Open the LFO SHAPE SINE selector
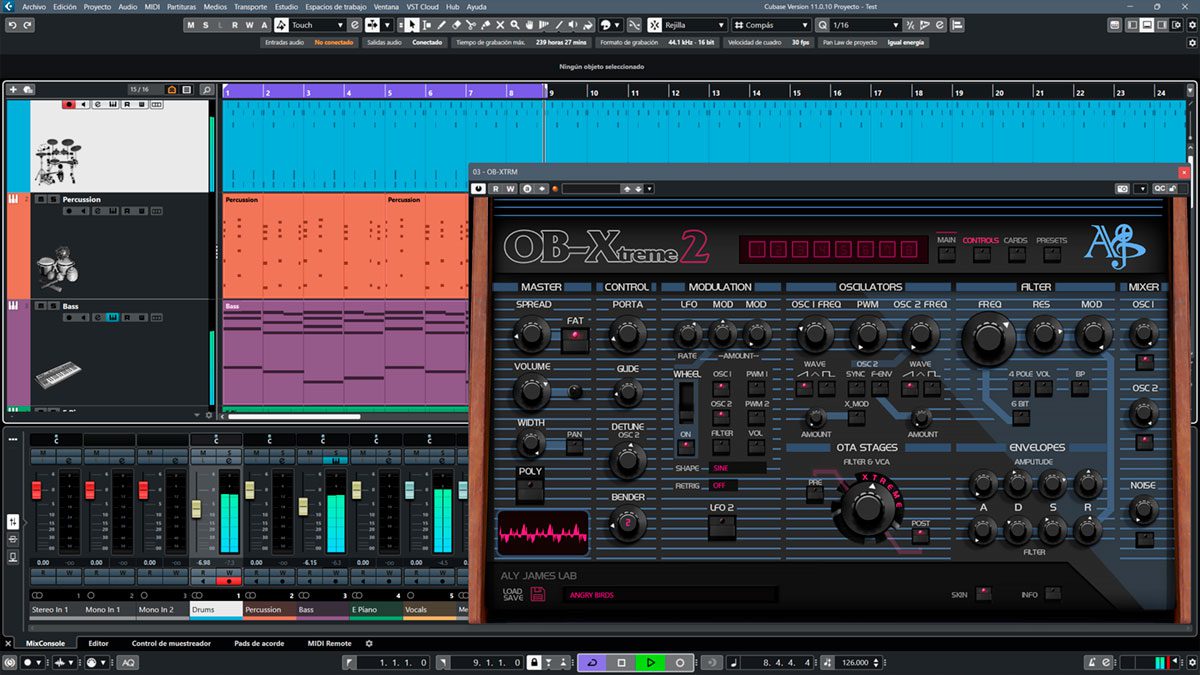This screenshot has width=1200, height=675. coord(738,468)
